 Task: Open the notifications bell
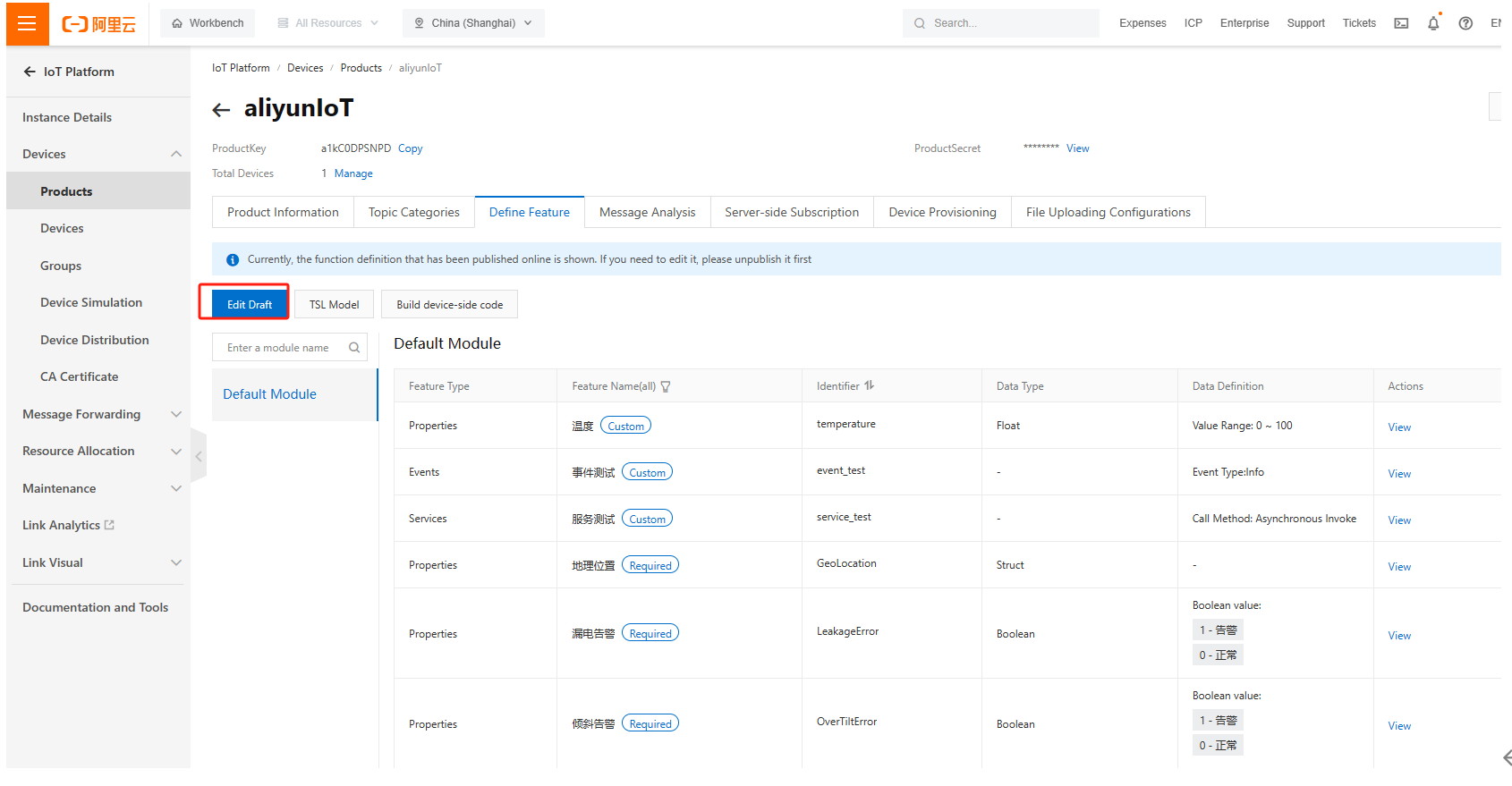pyautogui.click(x=1433, y=23)
